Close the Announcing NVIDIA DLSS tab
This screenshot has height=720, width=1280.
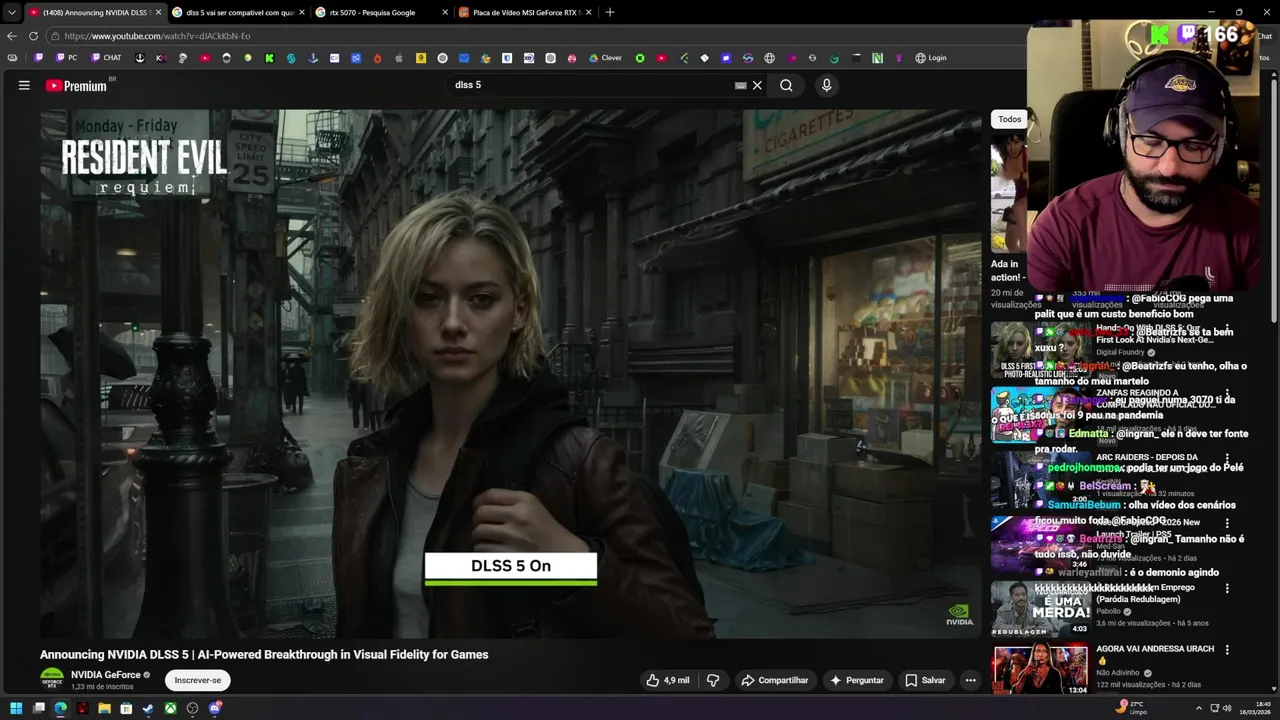[157, 12]
